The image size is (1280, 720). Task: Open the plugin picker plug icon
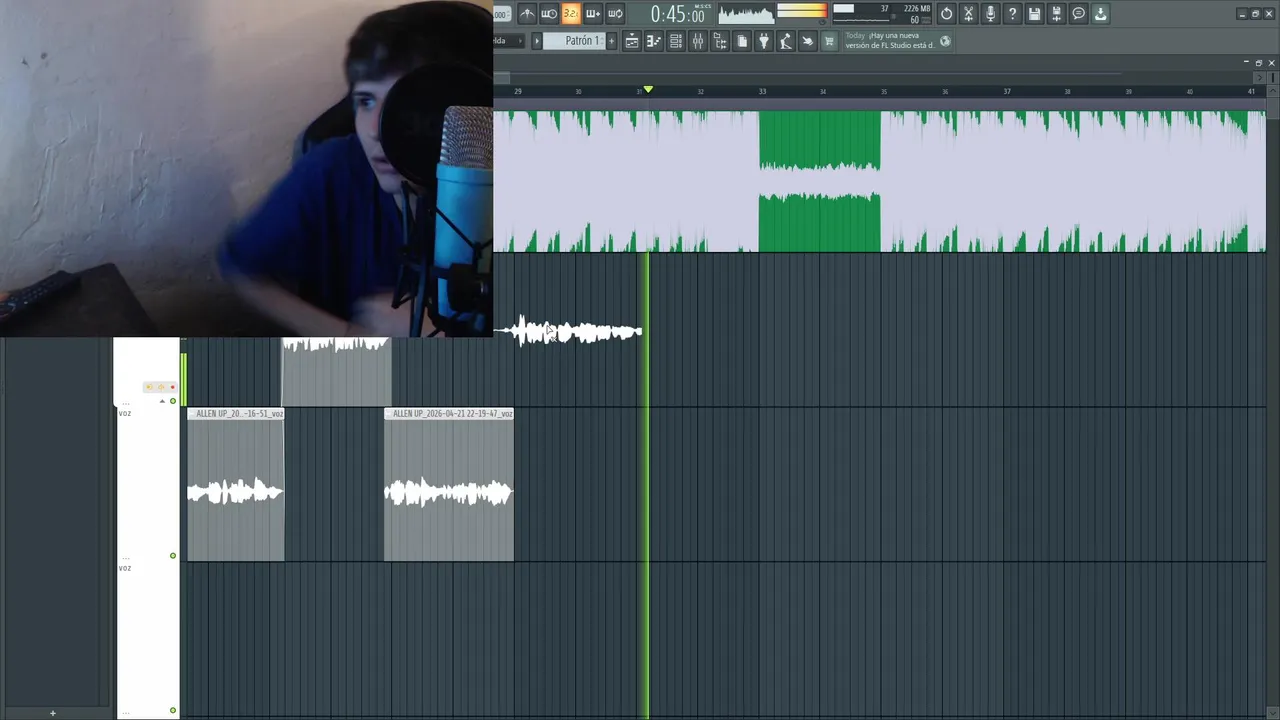(x=764, y=41)
